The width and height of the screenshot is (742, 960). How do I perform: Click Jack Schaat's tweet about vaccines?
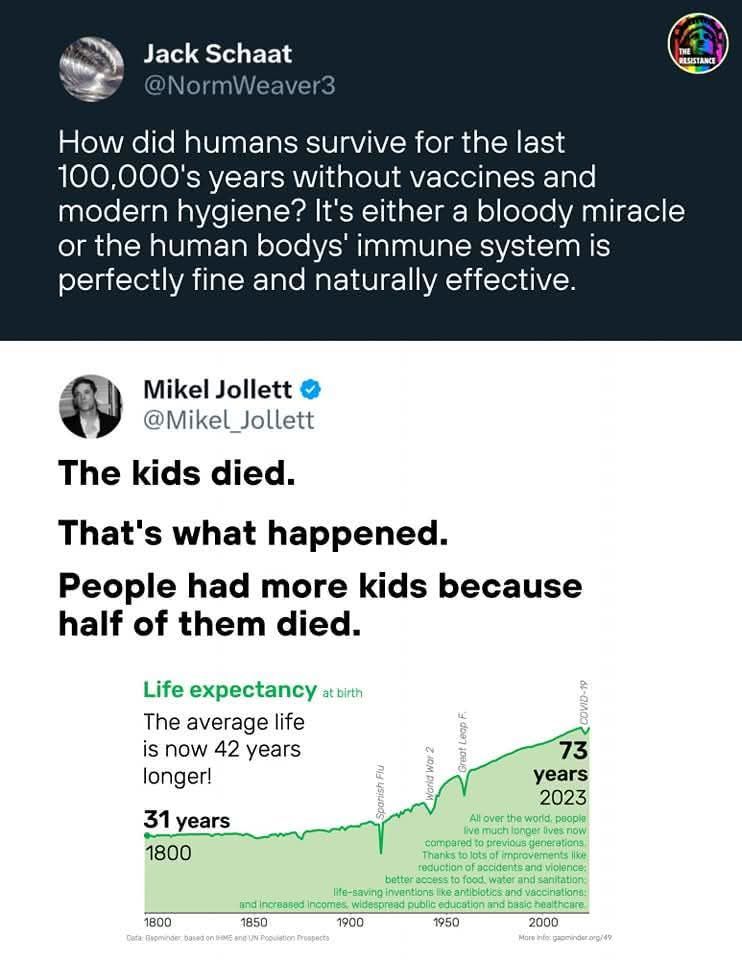click(x=370, y=211)
